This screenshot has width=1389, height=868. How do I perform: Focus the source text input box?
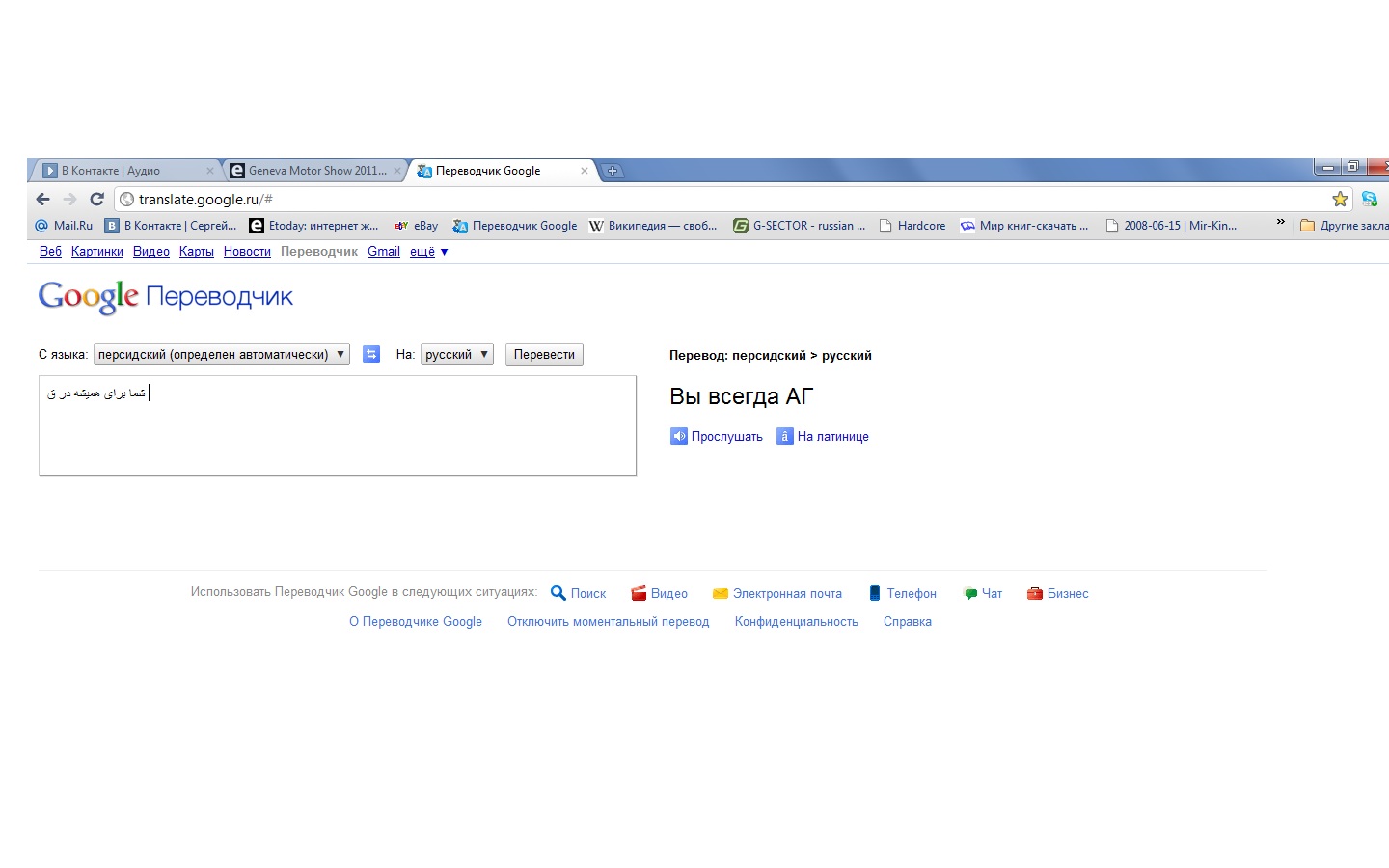tap(338, 425)
